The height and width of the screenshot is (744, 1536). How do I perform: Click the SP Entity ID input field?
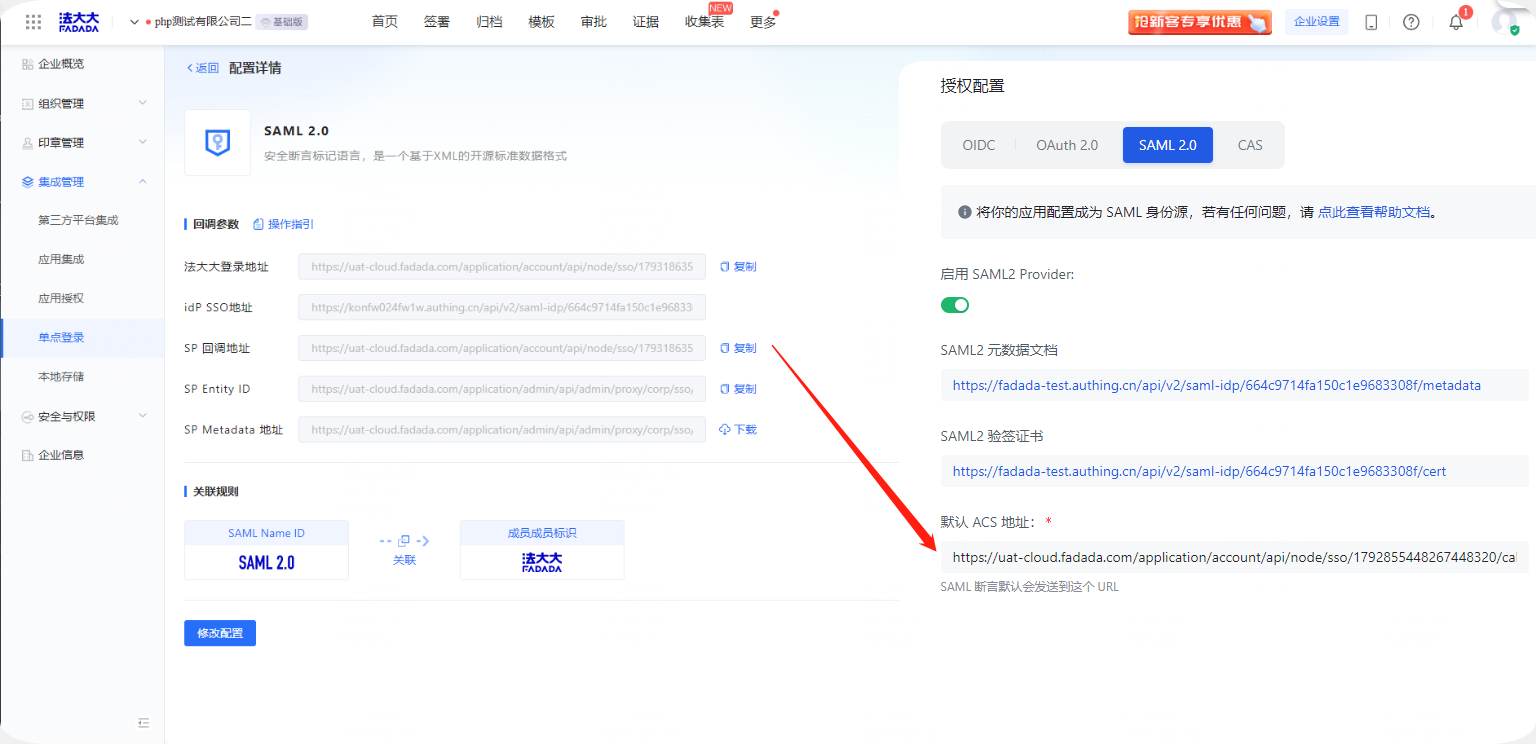pos(502,389)
